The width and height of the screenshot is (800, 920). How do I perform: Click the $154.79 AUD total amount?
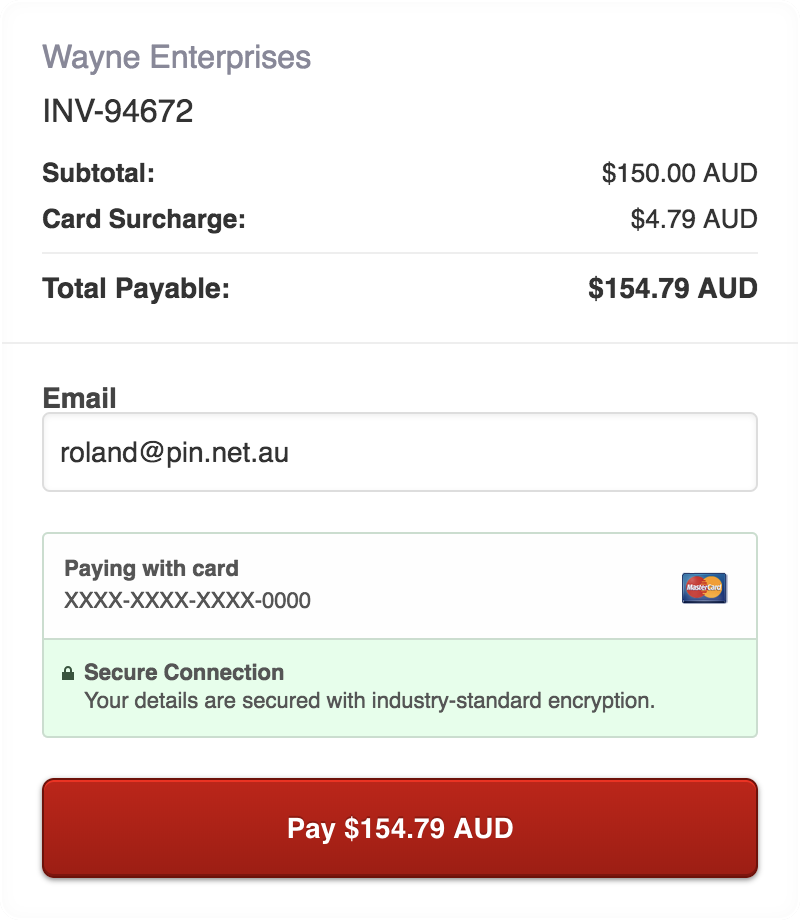coord(673,288)
